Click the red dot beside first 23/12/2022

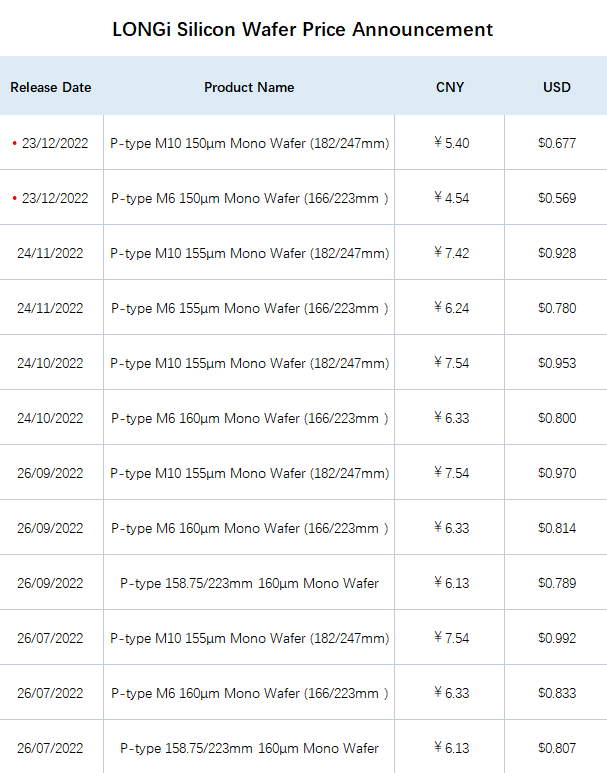[15, 143]
